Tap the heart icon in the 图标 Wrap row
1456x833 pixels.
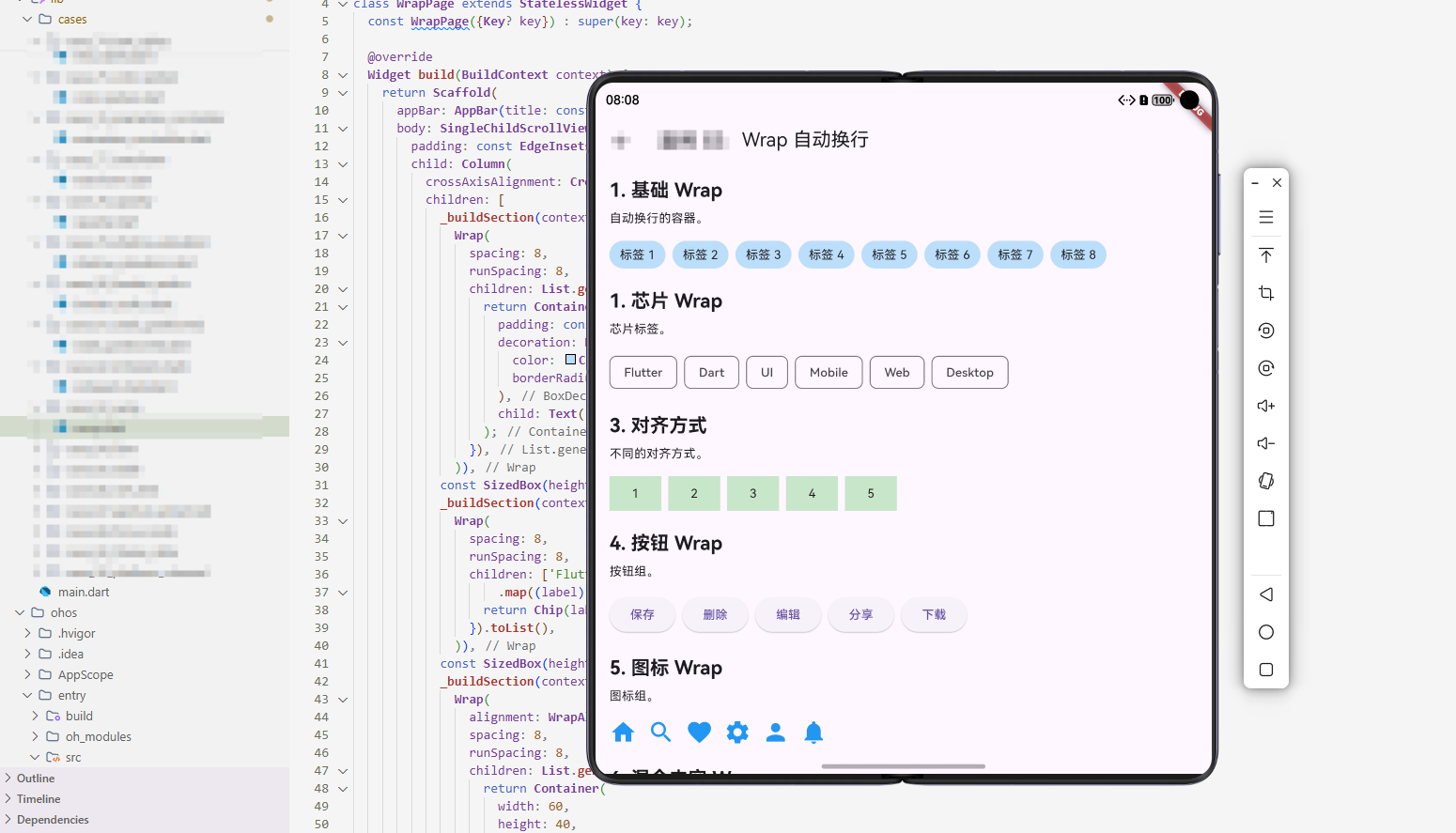[699, 733]
